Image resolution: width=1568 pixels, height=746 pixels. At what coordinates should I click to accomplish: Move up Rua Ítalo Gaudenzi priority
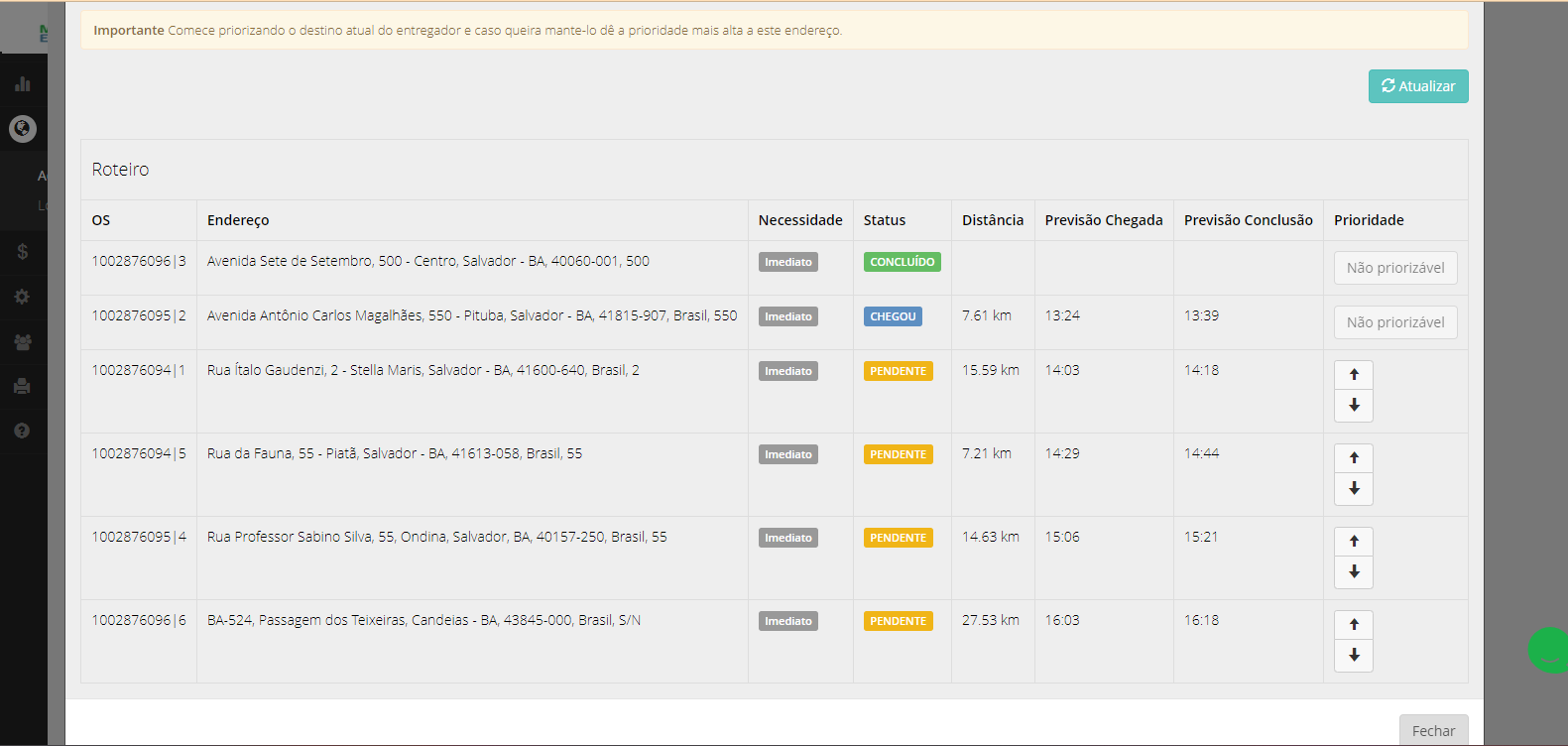coord(1354,375)
